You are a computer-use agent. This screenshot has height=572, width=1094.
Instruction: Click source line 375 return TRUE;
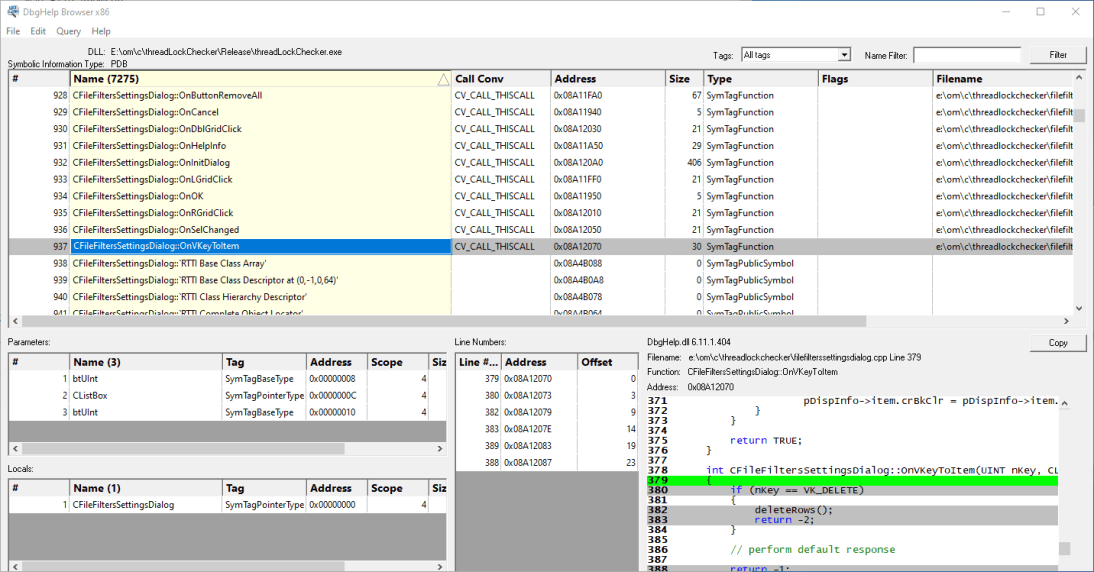(851, 441)
